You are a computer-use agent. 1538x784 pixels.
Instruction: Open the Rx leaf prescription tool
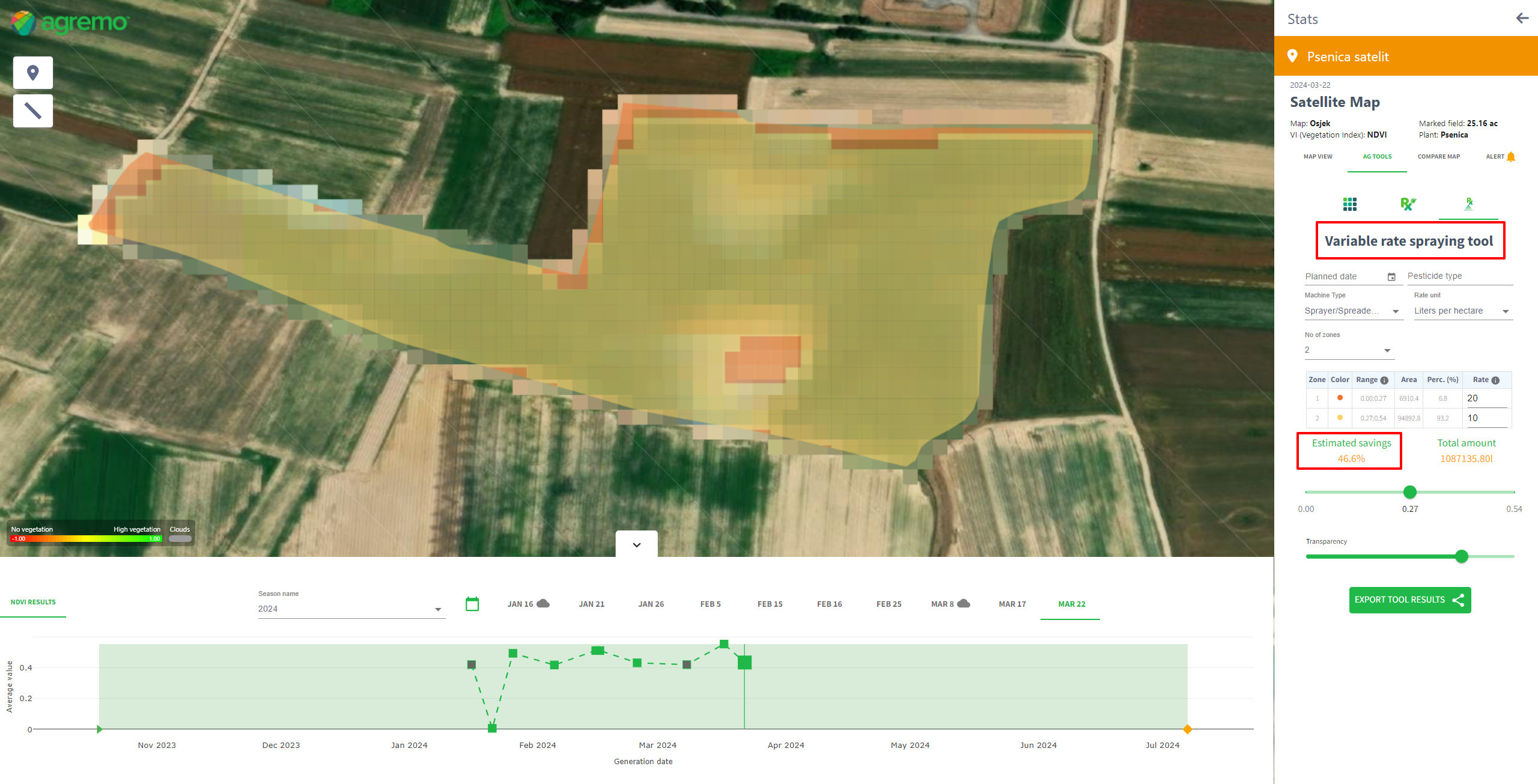(x=1408, y=204)
